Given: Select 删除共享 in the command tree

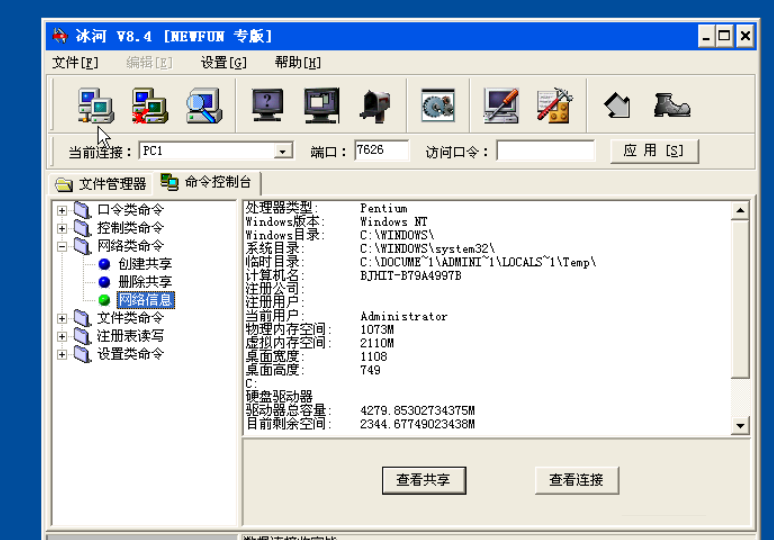Looking at the screenshot, I should (145, 282).
